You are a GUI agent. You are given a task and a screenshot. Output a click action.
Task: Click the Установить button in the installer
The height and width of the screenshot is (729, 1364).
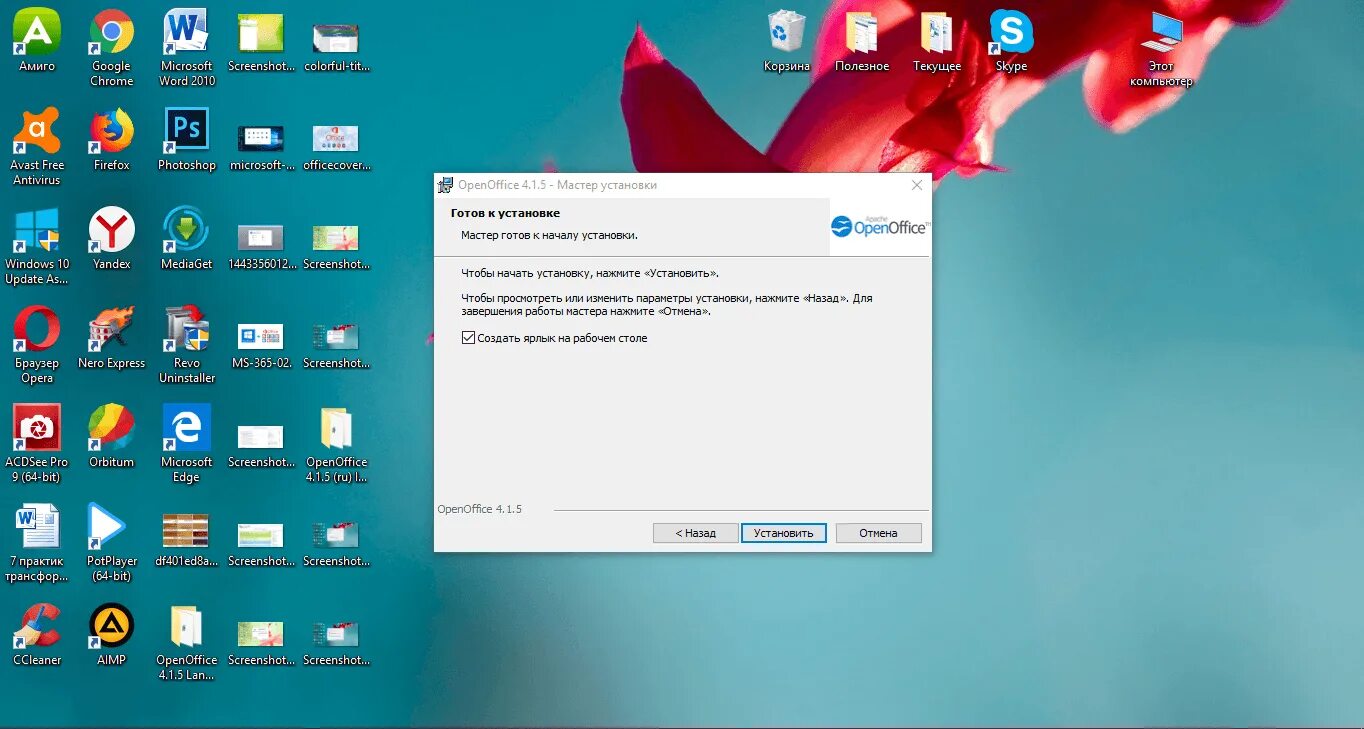[x=784, y=533]
